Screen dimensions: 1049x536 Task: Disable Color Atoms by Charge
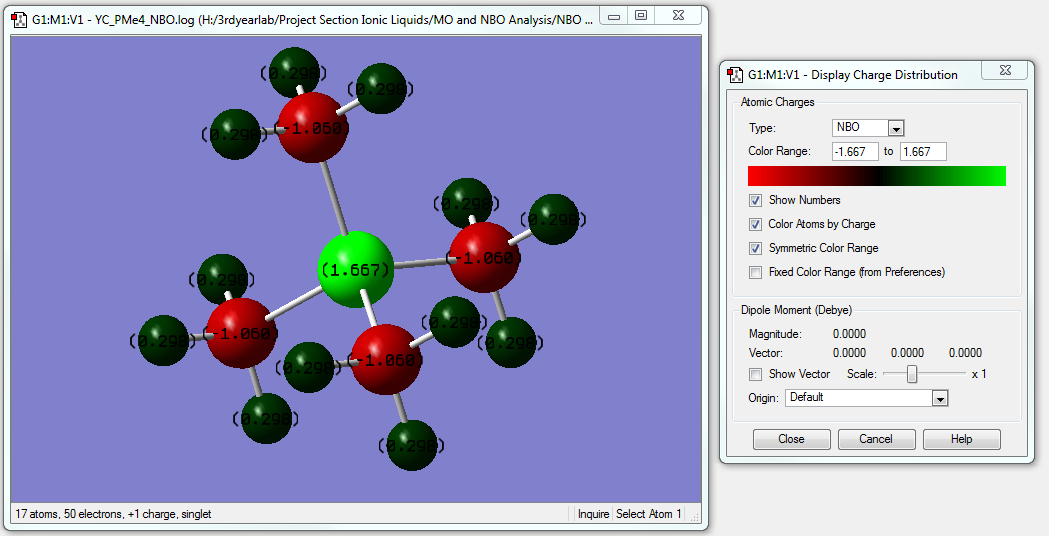(x=755, y=224)
